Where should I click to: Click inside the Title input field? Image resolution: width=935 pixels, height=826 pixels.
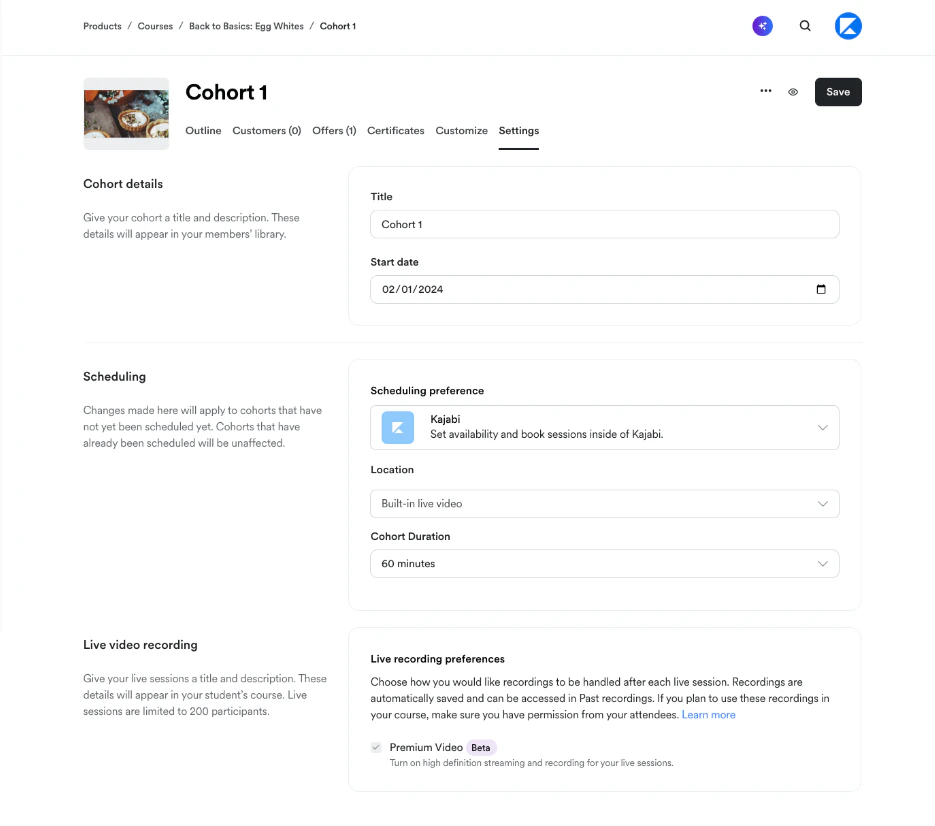[x=604, y=224]
